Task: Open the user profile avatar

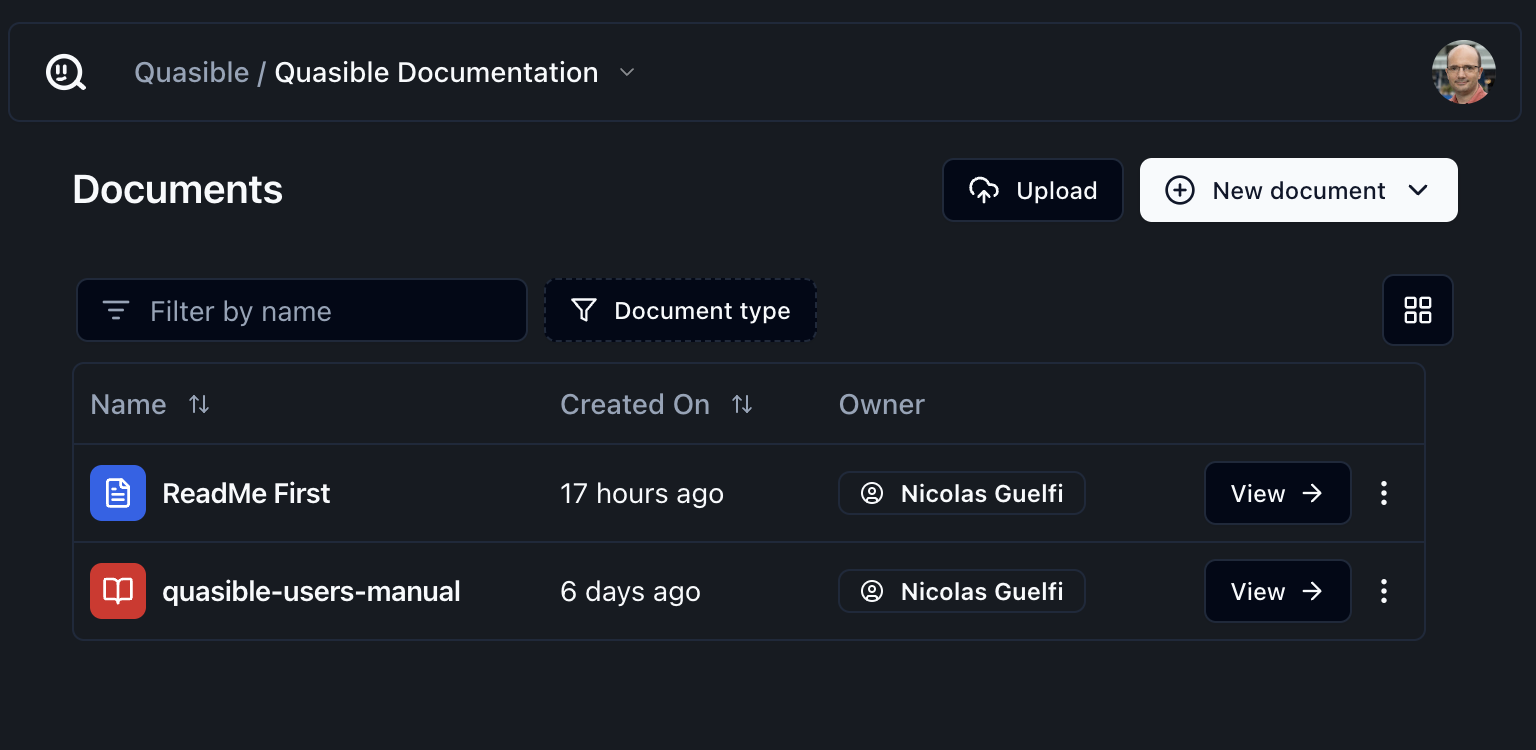Action: click(1463, 72)
